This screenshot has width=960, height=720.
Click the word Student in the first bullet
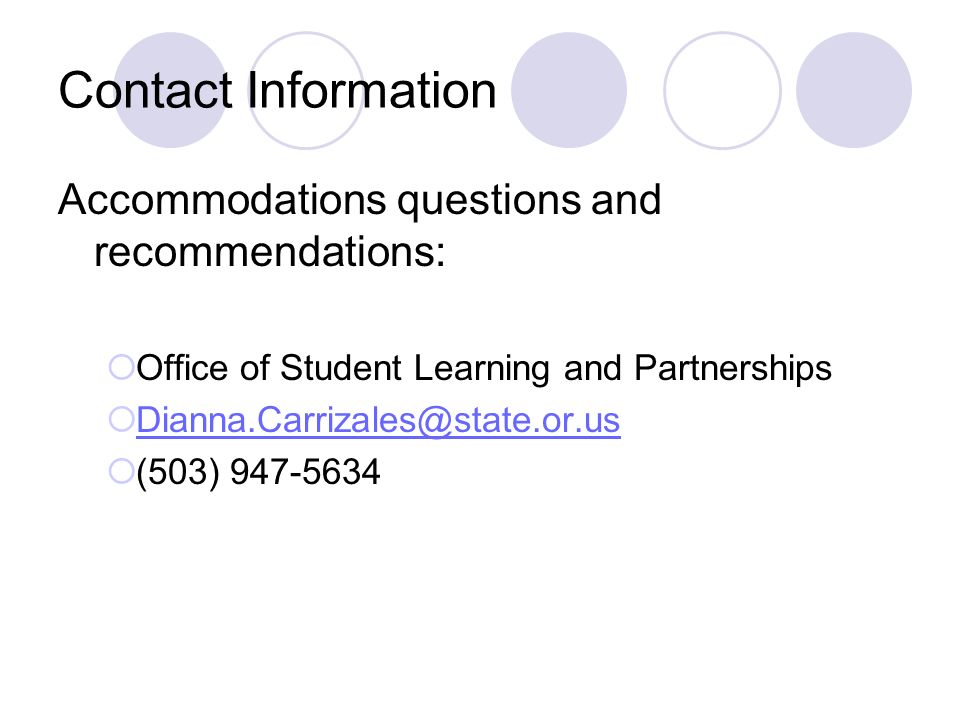click(x=340, y=368)
